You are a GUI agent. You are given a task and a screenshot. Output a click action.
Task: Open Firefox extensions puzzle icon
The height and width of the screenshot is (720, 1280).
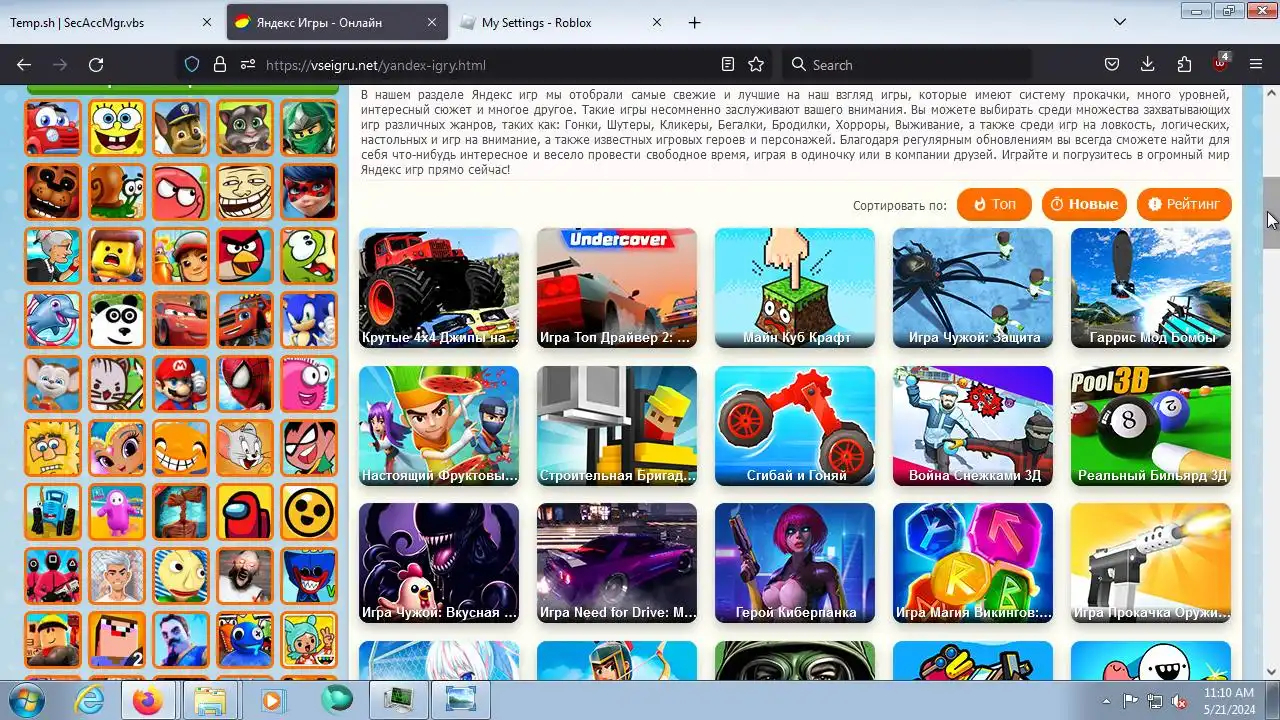click(x=1184, y=64)
